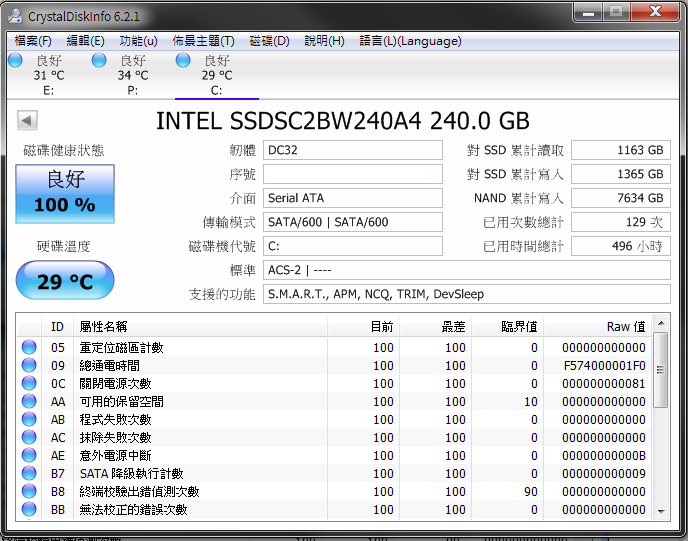The height and width of the screenshot is (541, 689).
Task: Click the 良好 100 % health status button
Action: [x=65, y=194]
